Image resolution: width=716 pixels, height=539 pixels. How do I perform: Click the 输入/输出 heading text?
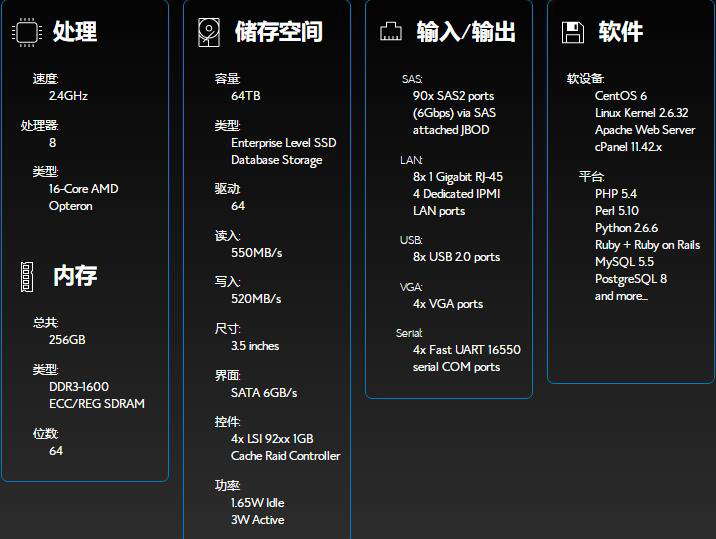(466, 32)
